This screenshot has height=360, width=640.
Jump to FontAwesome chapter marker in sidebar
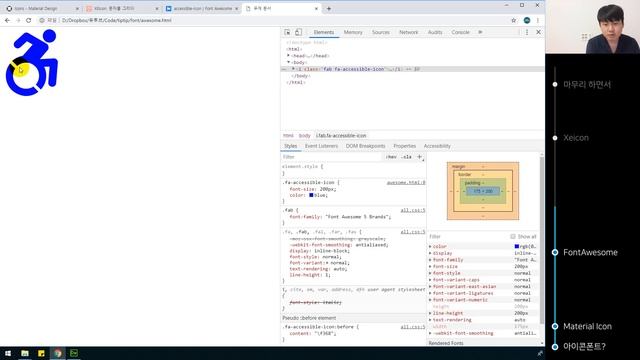coord(555,253)
